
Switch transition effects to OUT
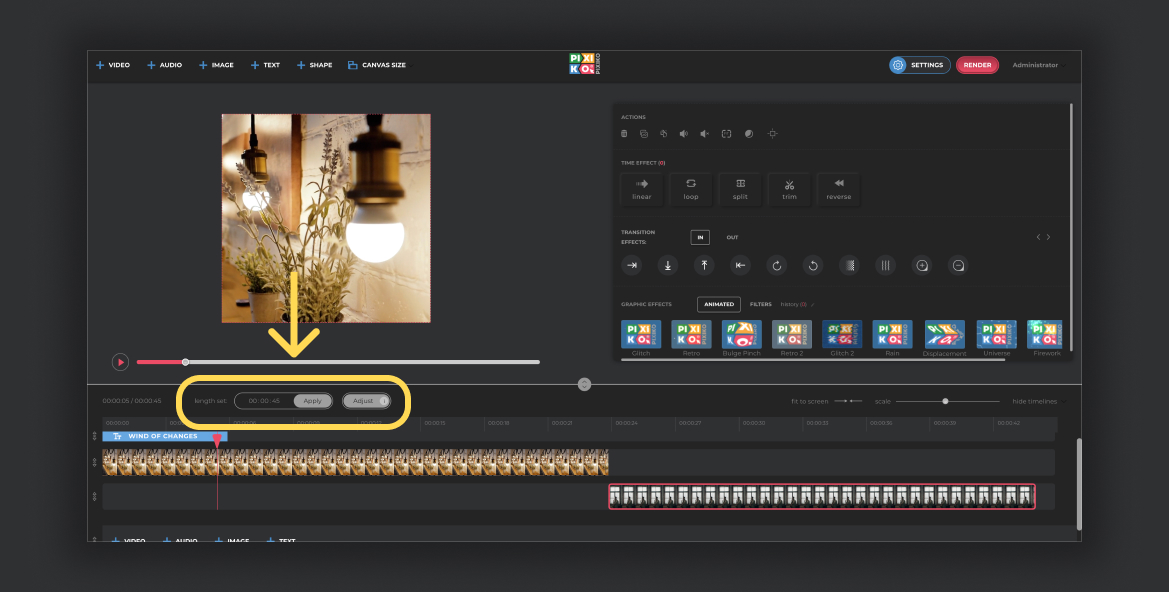732,238
